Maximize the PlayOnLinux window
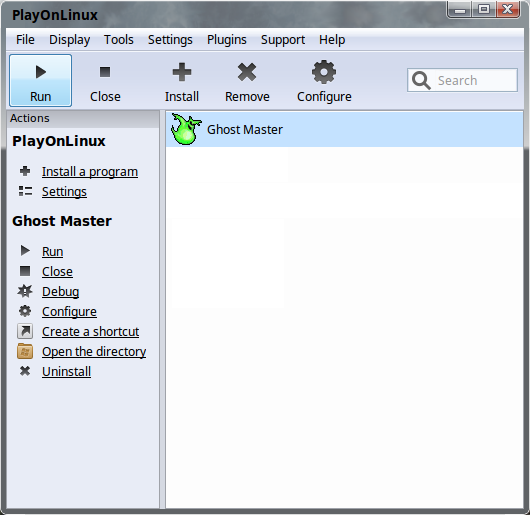Screen dimensions: 530x515 pyautogui.click(x=484, y=9)
